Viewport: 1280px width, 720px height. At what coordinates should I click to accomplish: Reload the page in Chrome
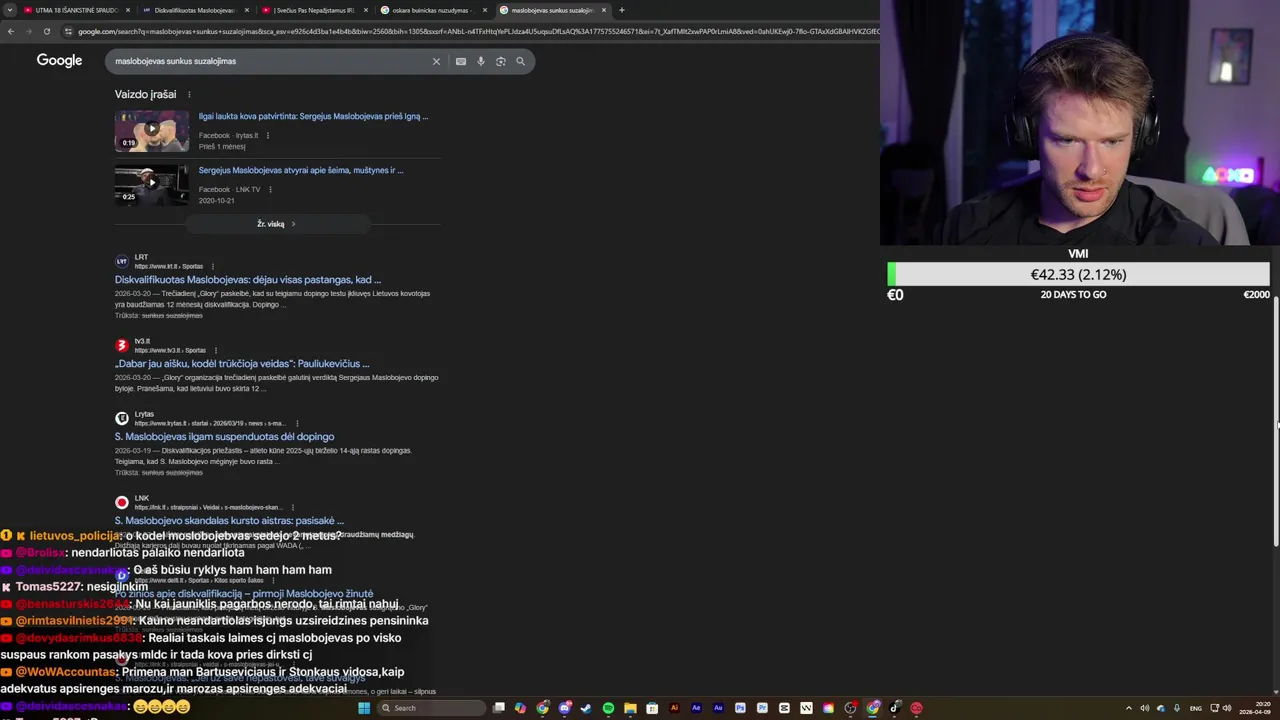click(x=46, y=31)
